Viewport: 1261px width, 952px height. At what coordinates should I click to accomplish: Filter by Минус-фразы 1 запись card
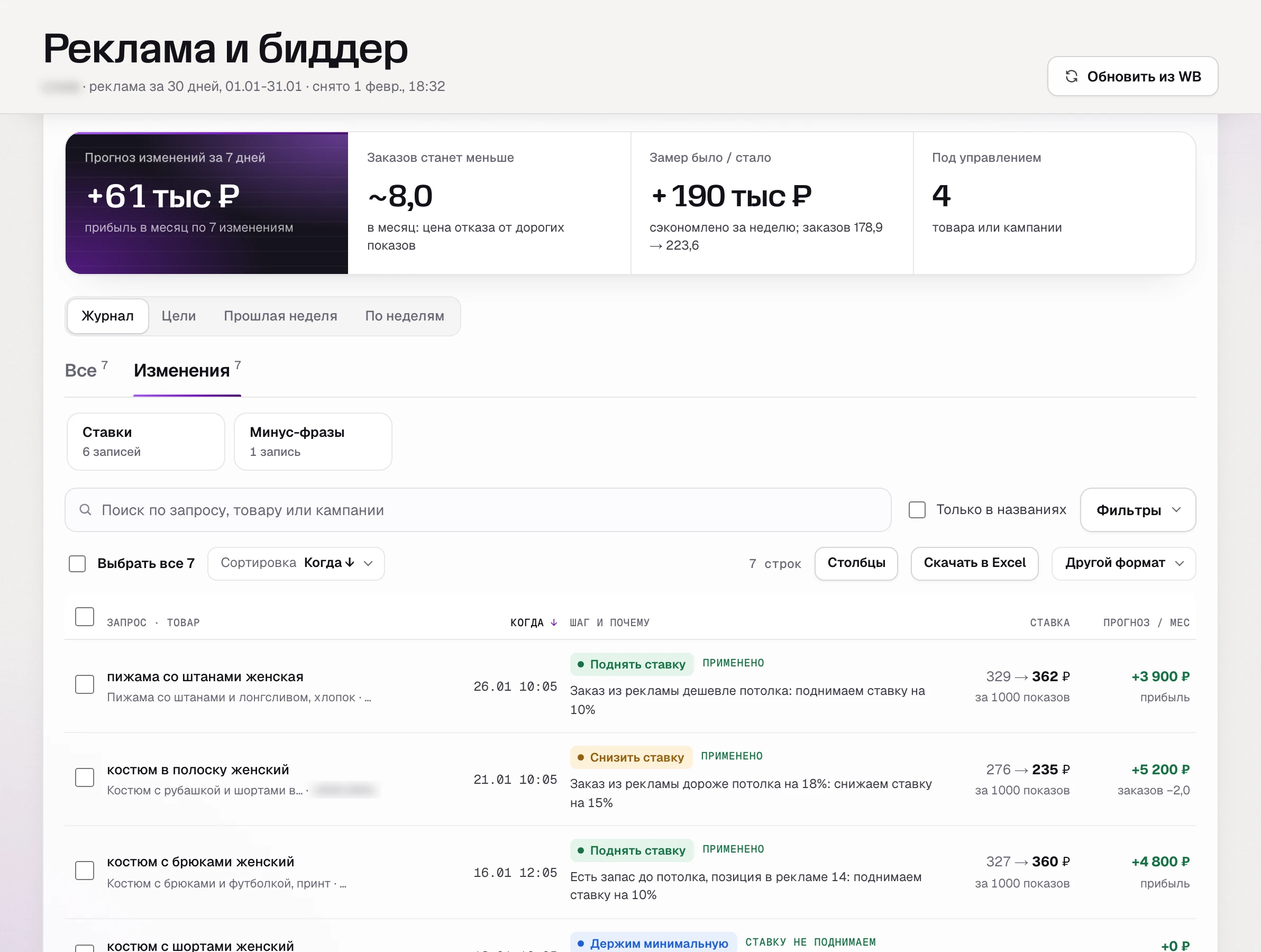point(313,441)
